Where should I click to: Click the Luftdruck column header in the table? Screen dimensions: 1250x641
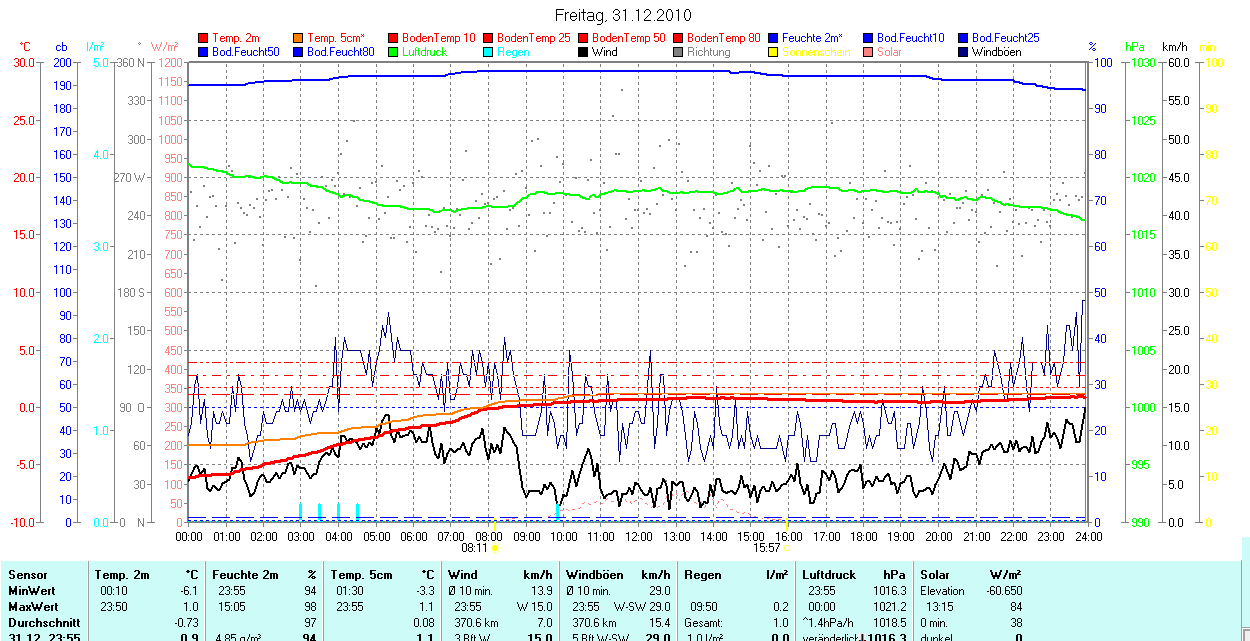[x=828, y=575]
